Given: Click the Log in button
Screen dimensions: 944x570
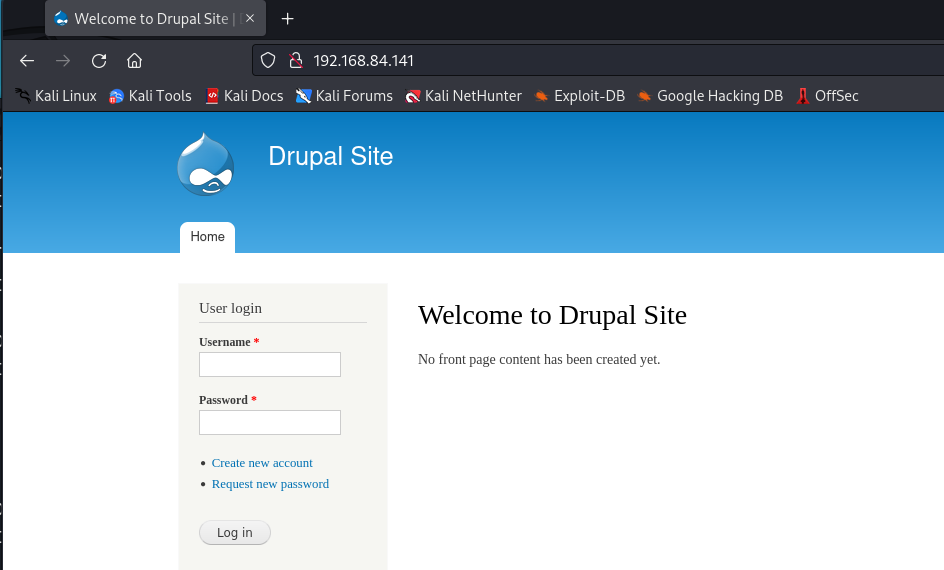Looking at the screenshot, I should [x=235, y=533].
